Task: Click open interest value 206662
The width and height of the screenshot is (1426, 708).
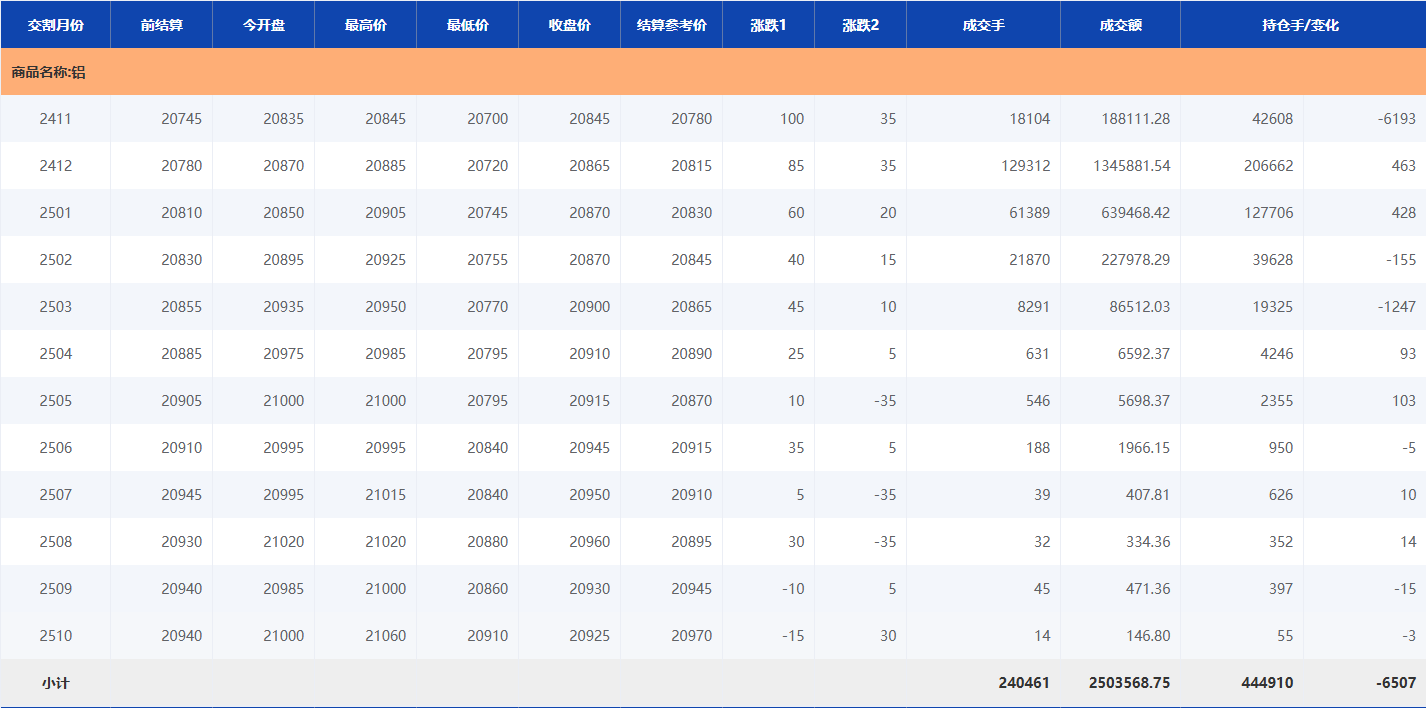Action: (x=1266, y=166)
